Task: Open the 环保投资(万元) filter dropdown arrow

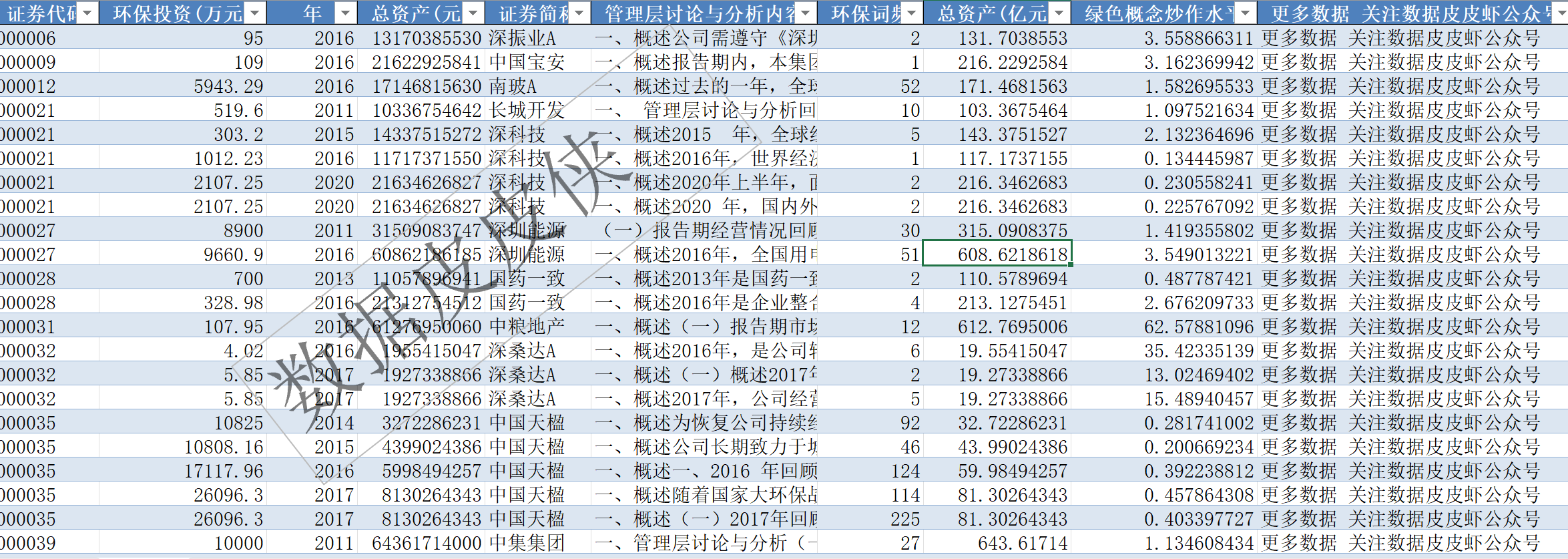Action: [255, 13]
